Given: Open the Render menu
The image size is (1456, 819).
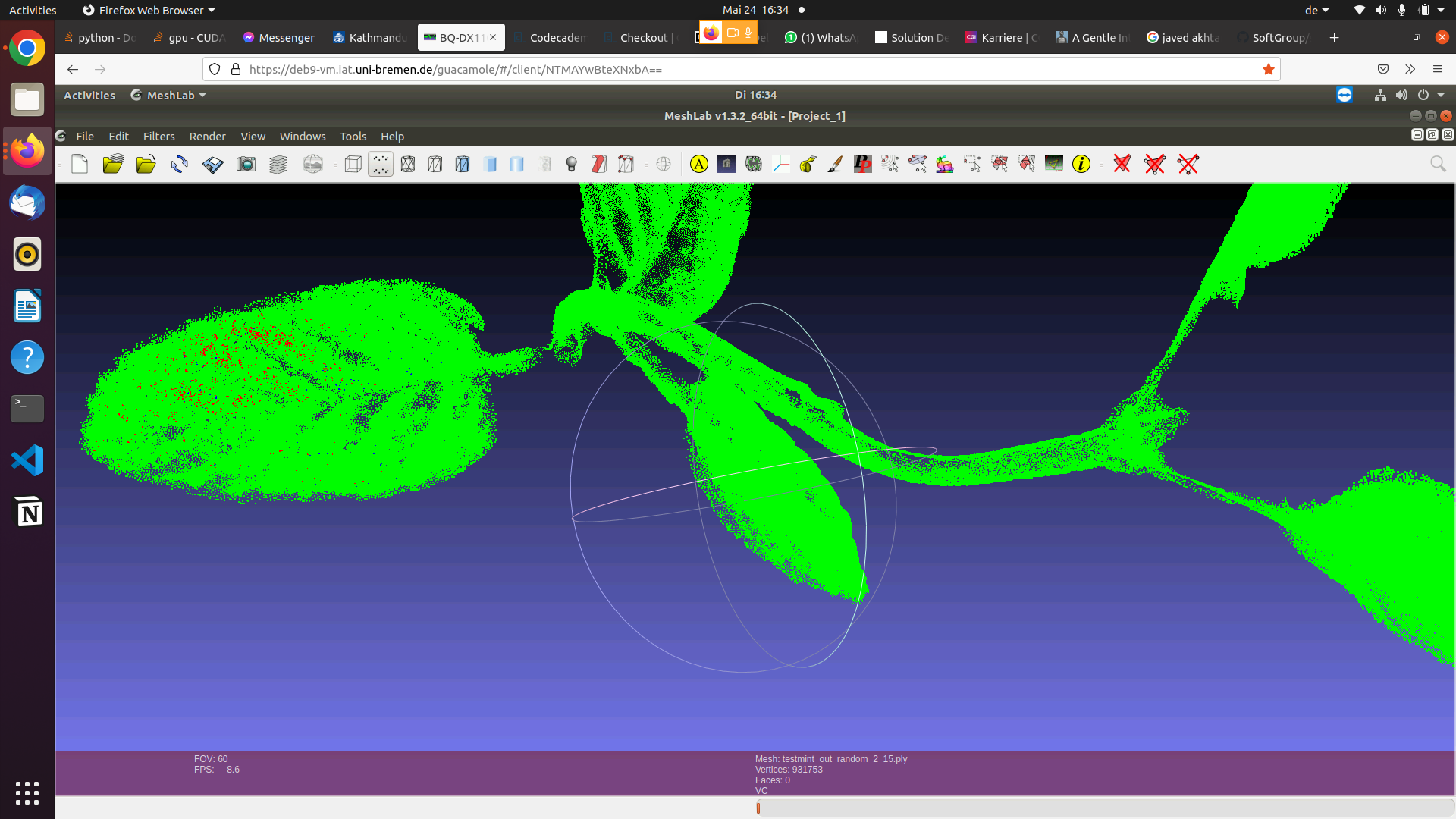Looking at the screenshot, I should (207, 136).
